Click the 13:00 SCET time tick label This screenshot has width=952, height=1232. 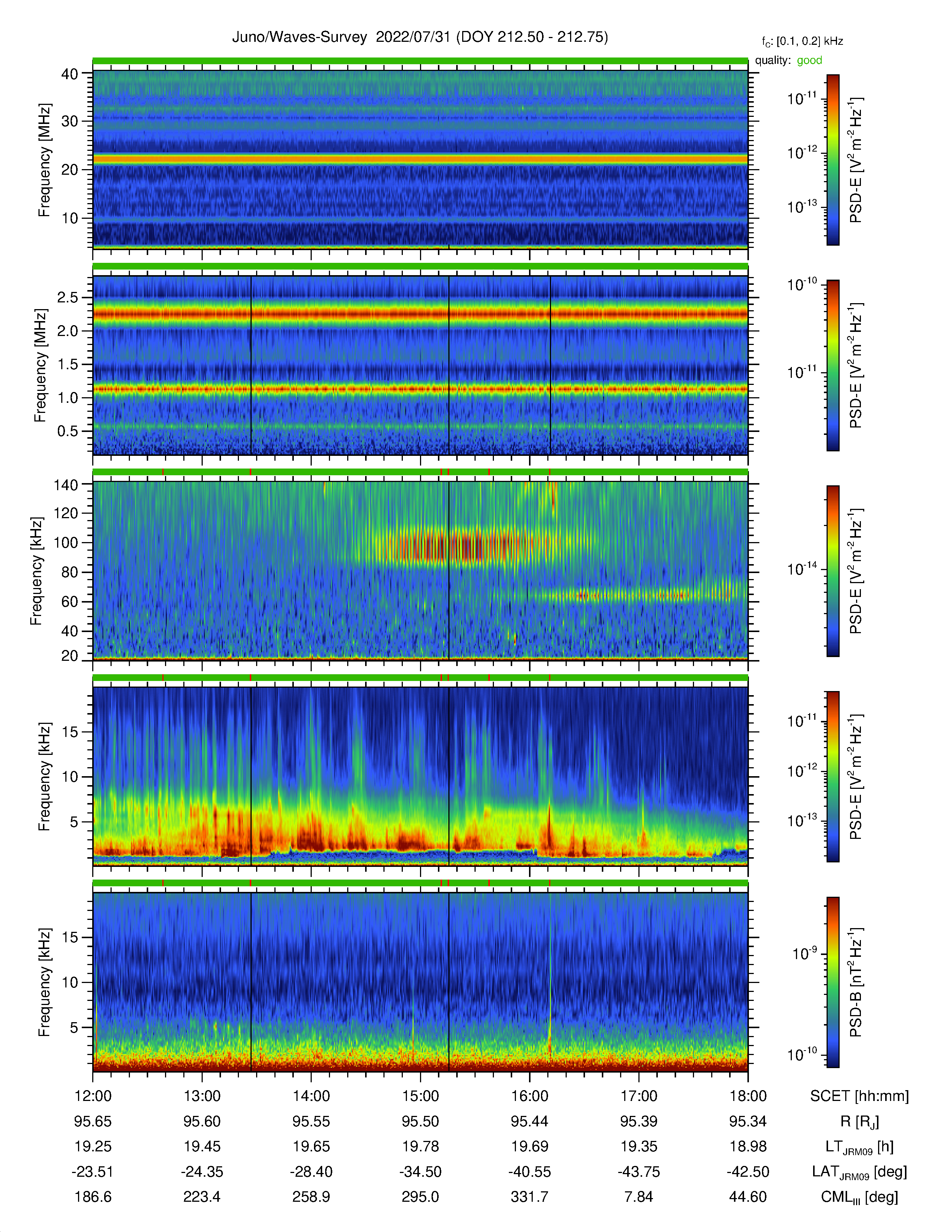point(202,1096)
